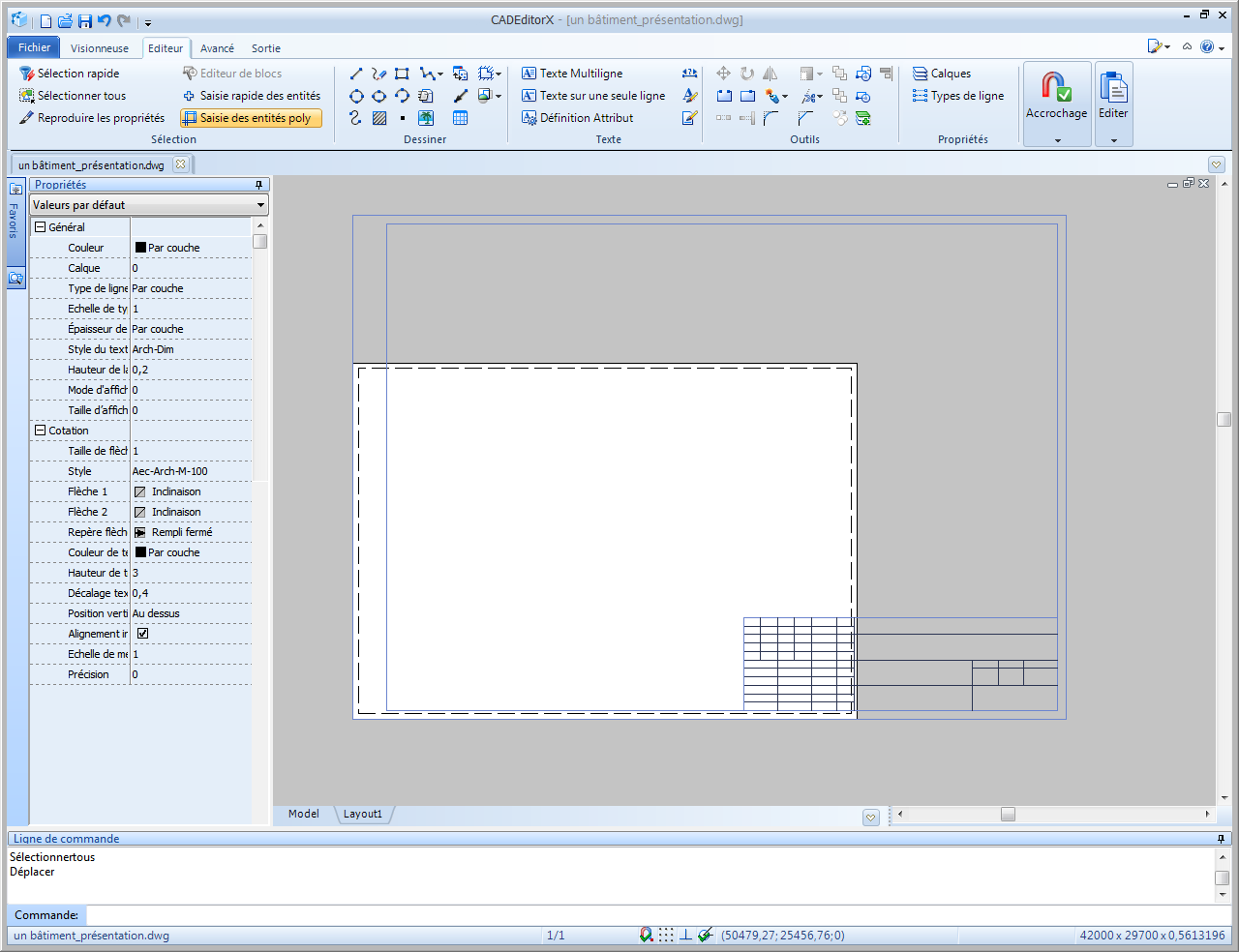This screenshot has height=952, width=1239.
Task: Select the Rectangle drawing tool
Action: click(402, 74)
